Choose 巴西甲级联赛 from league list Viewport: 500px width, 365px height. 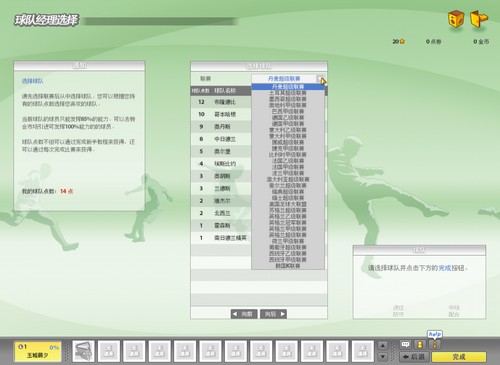point(288,111)
